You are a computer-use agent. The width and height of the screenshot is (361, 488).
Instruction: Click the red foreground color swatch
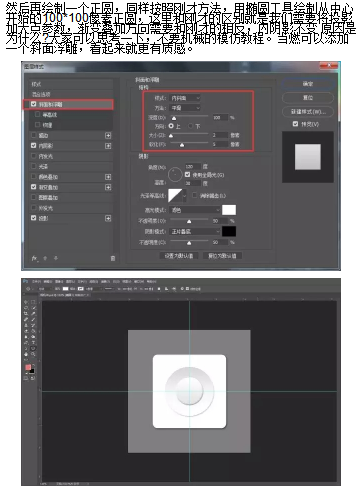click(x=28, y=367)
